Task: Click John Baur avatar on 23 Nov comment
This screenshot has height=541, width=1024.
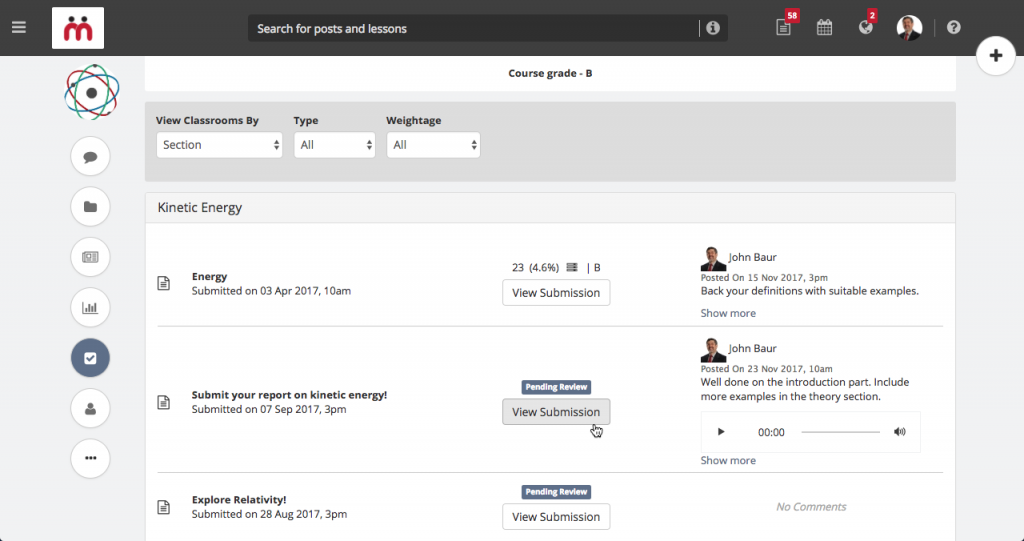Action: (713, 351)
